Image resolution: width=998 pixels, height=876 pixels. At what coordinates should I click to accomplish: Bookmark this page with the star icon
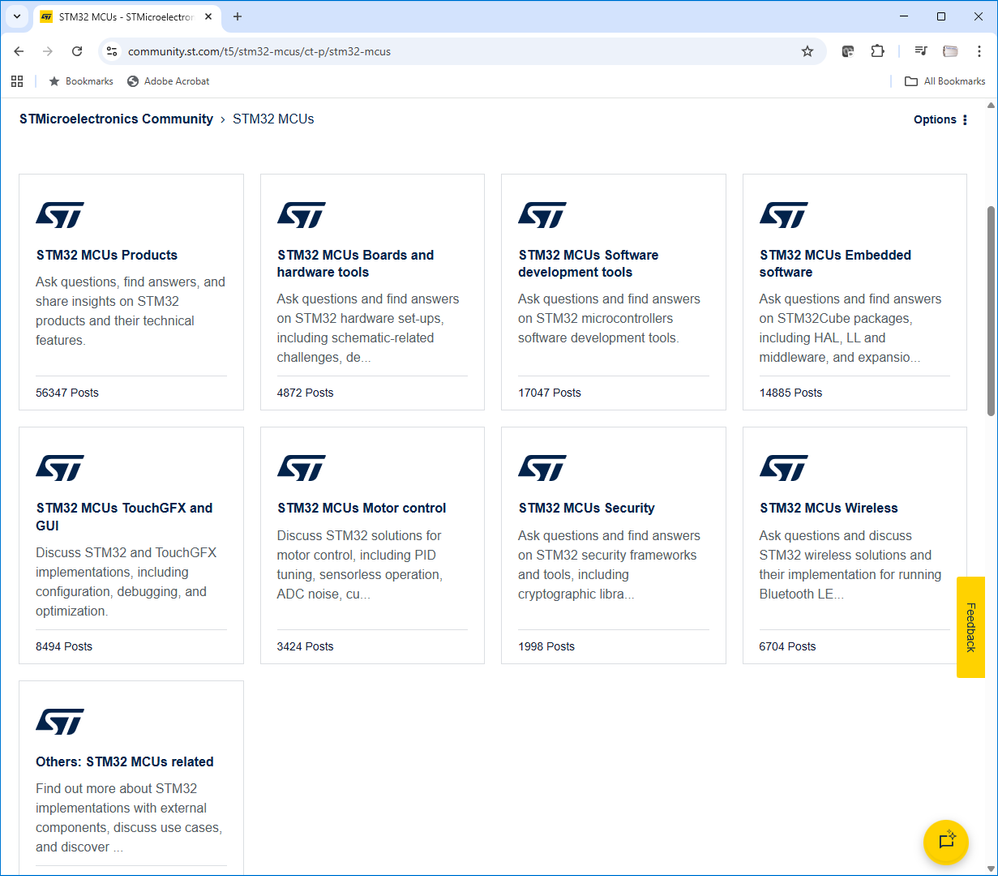807,52
